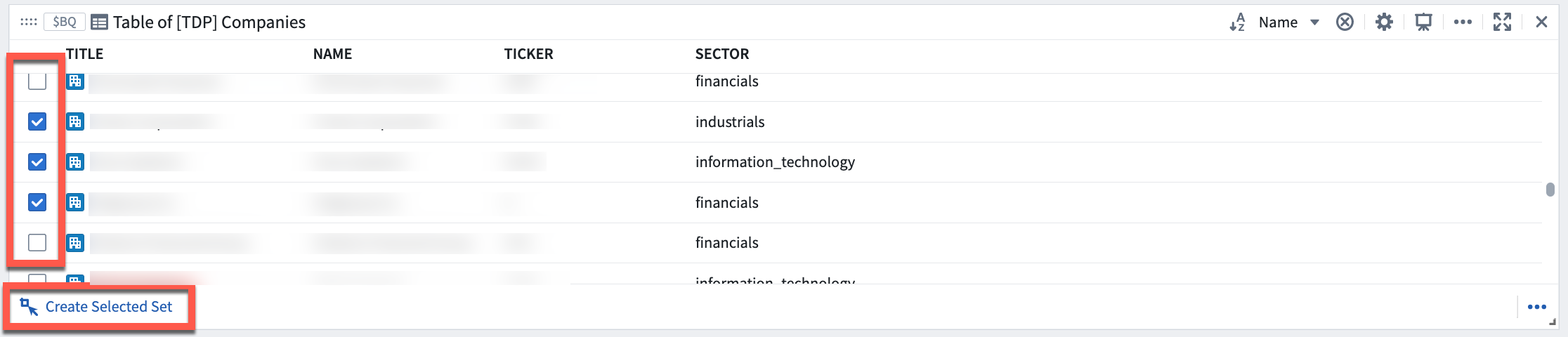Expand table to fullscreen
This screenshot has height=337, width=1568.
click(x=1502, y=22)
